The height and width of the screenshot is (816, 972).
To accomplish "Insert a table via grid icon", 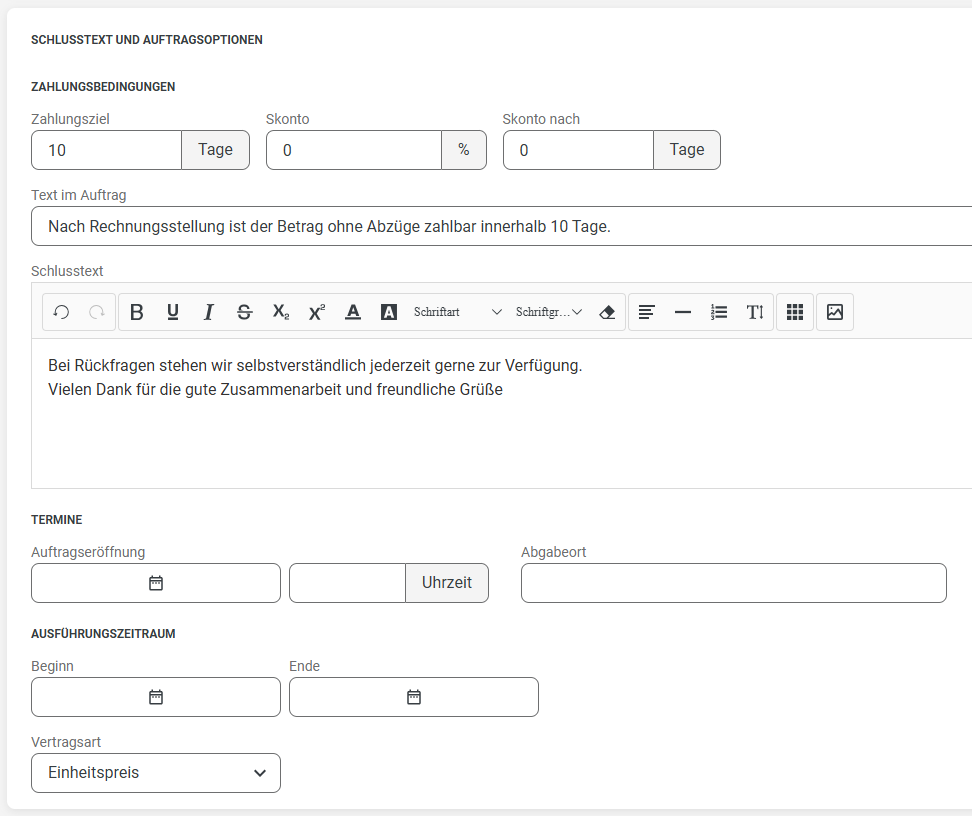I will pyautogui.click(x=795, y=312).
